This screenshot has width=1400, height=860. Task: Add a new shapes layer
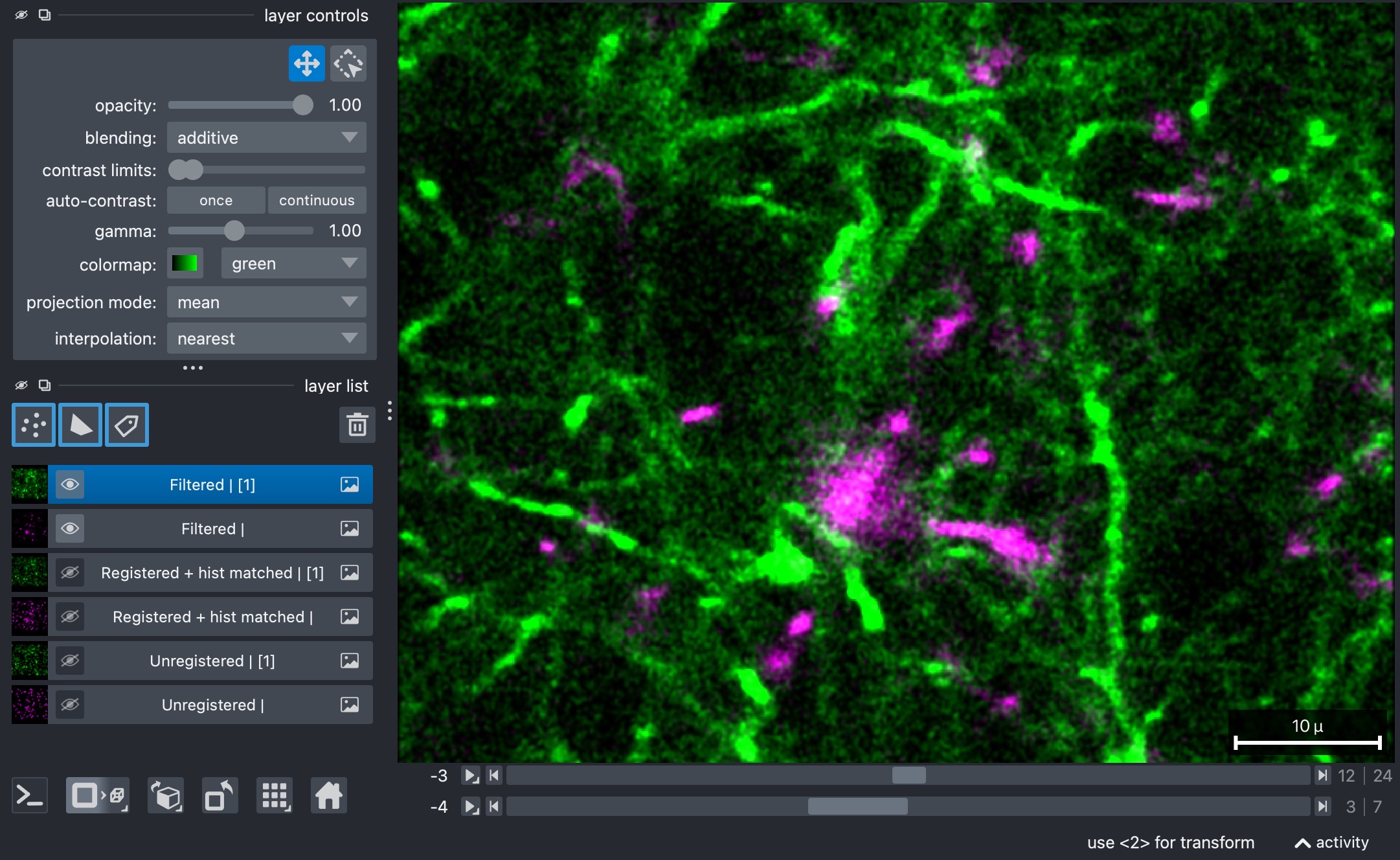click(x=80, y=425)
